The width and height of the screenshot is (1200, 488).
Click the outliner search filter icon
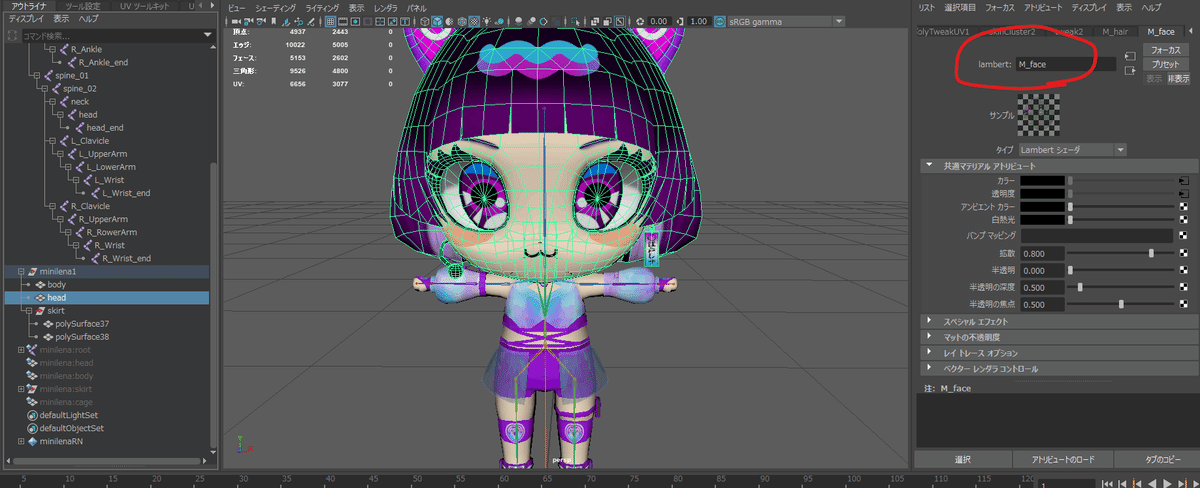coord(13,35)
